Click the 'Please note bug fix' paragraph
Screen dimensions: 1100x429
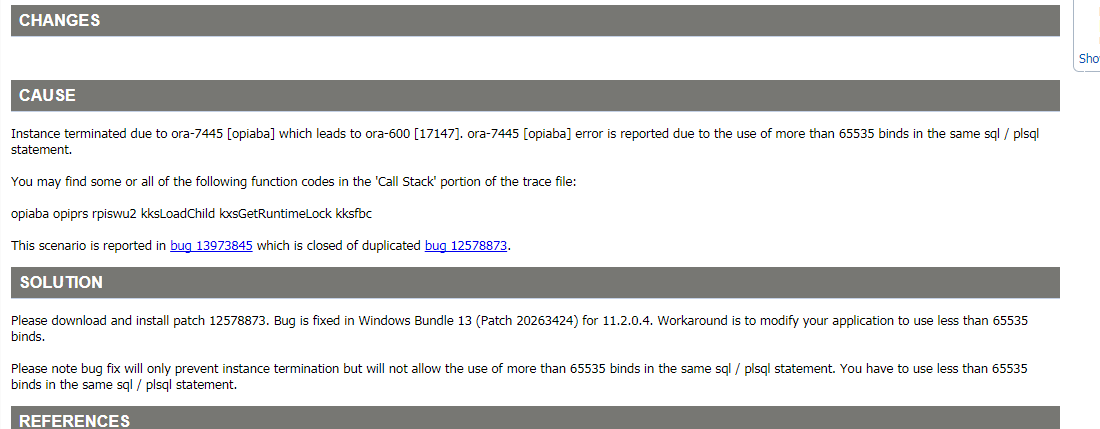(520, 376)
